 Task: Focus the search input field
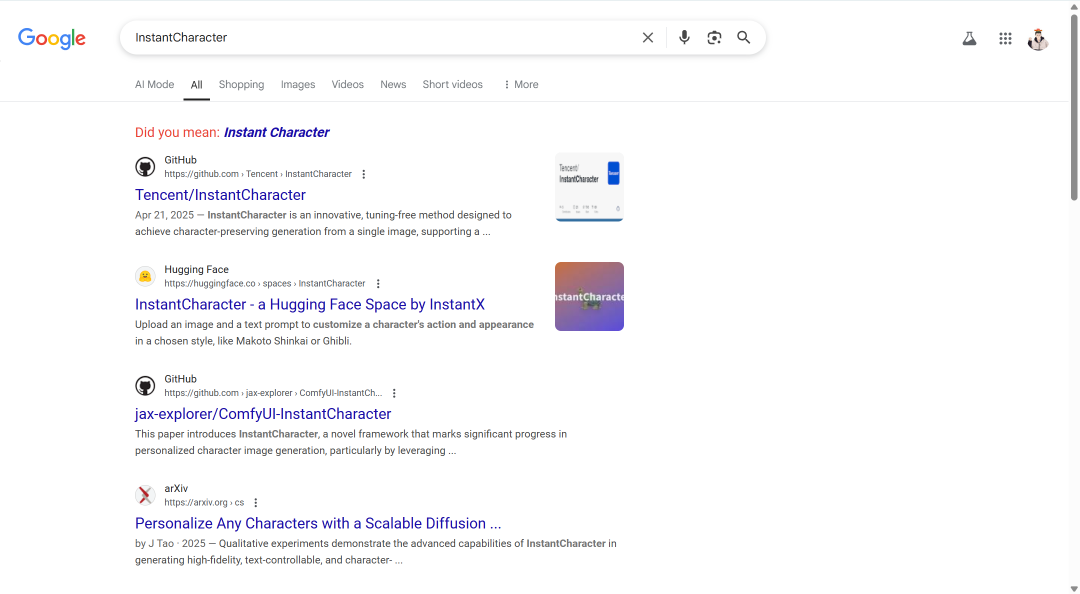click(382, 38)
